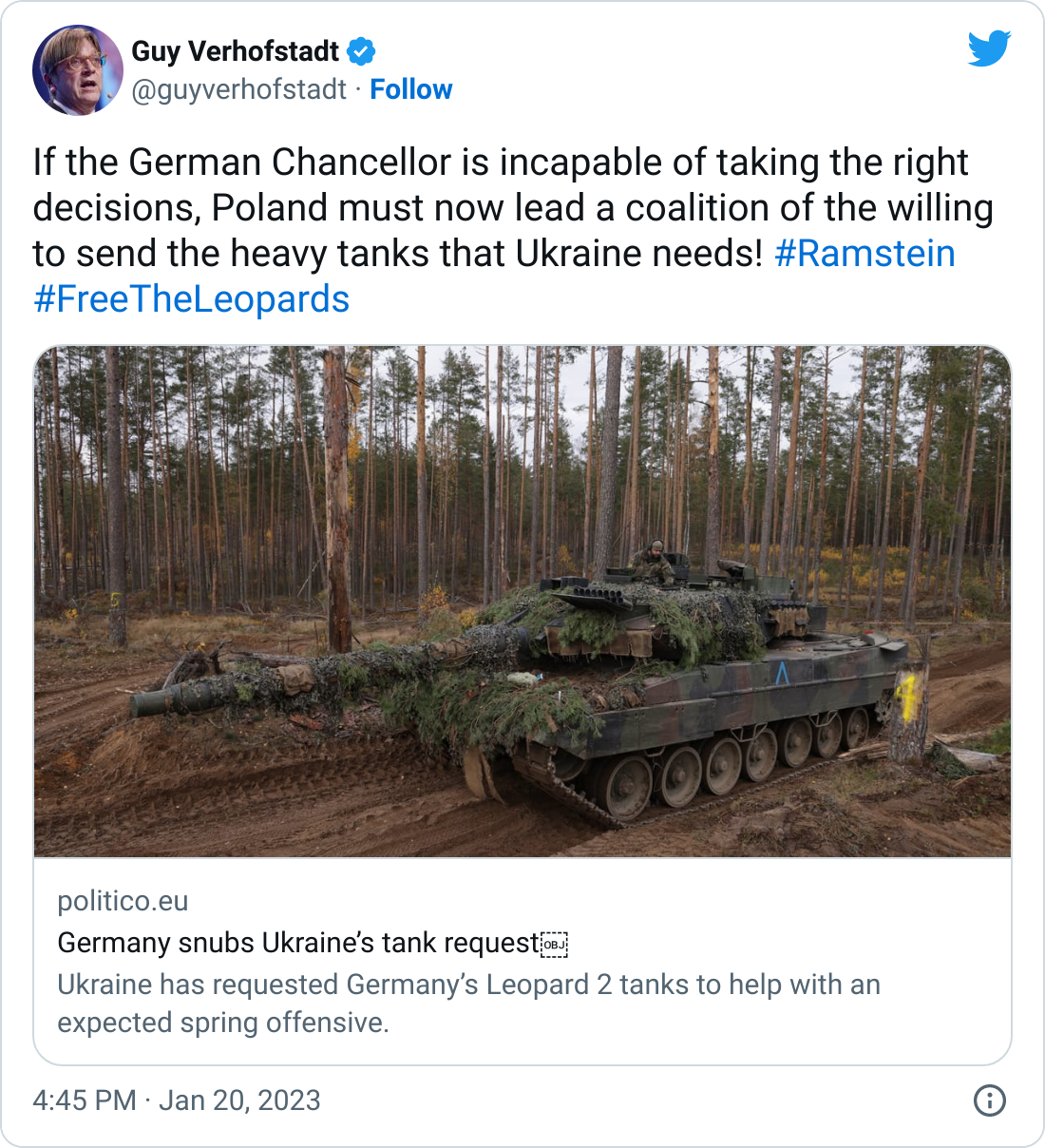Click the 4:45 PM timestamp
1045x1148 pixels.
coord(85,1100)
